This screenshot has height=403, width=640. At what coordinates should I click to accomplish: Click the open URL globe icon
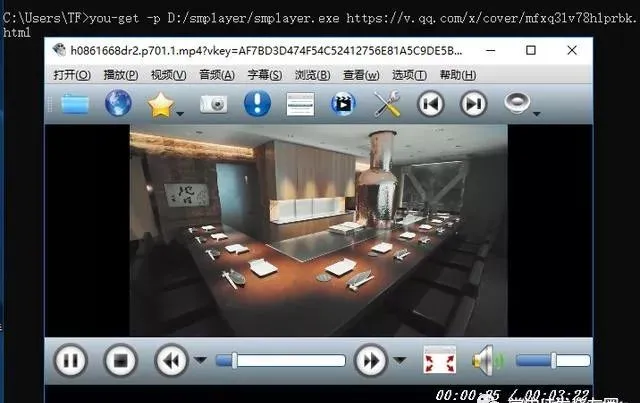[118, 104]
